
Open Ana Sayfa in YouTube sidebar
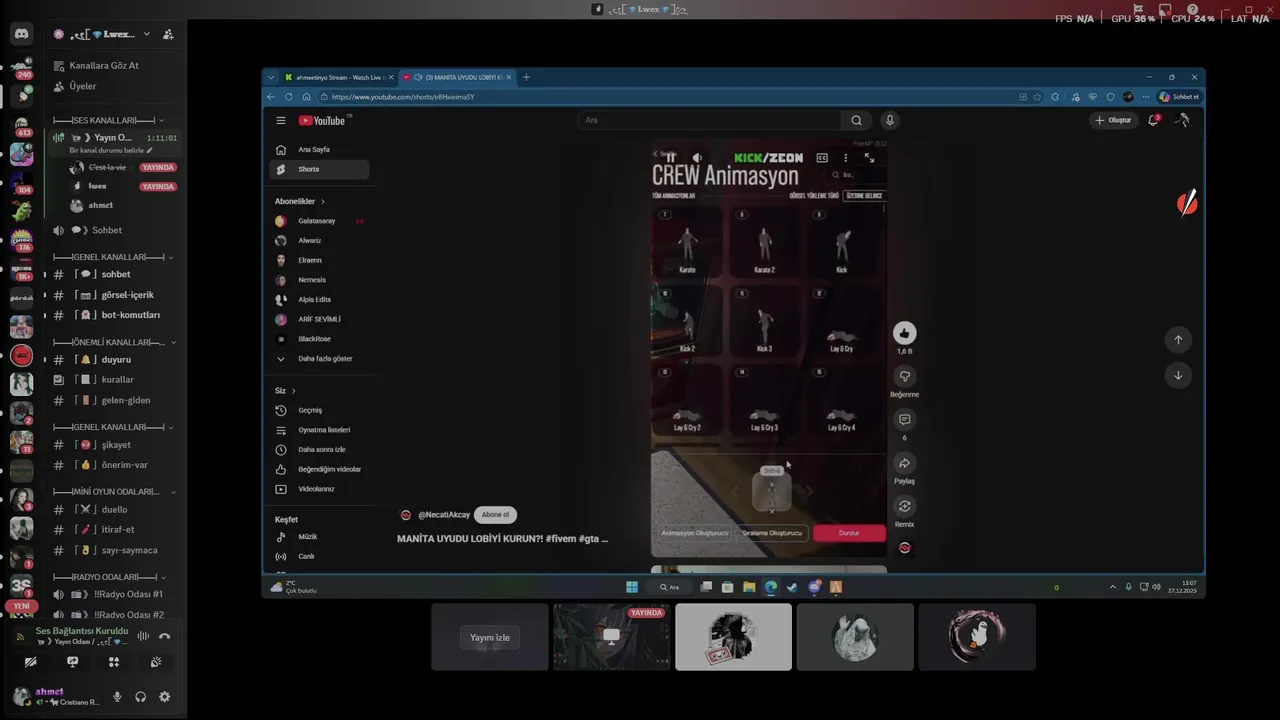tap(319, 149)
